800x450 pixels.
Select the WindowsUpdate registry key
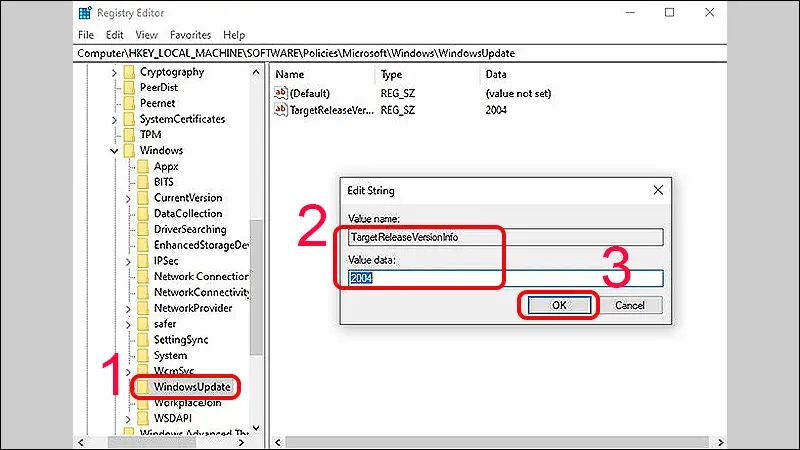(190, 387)
